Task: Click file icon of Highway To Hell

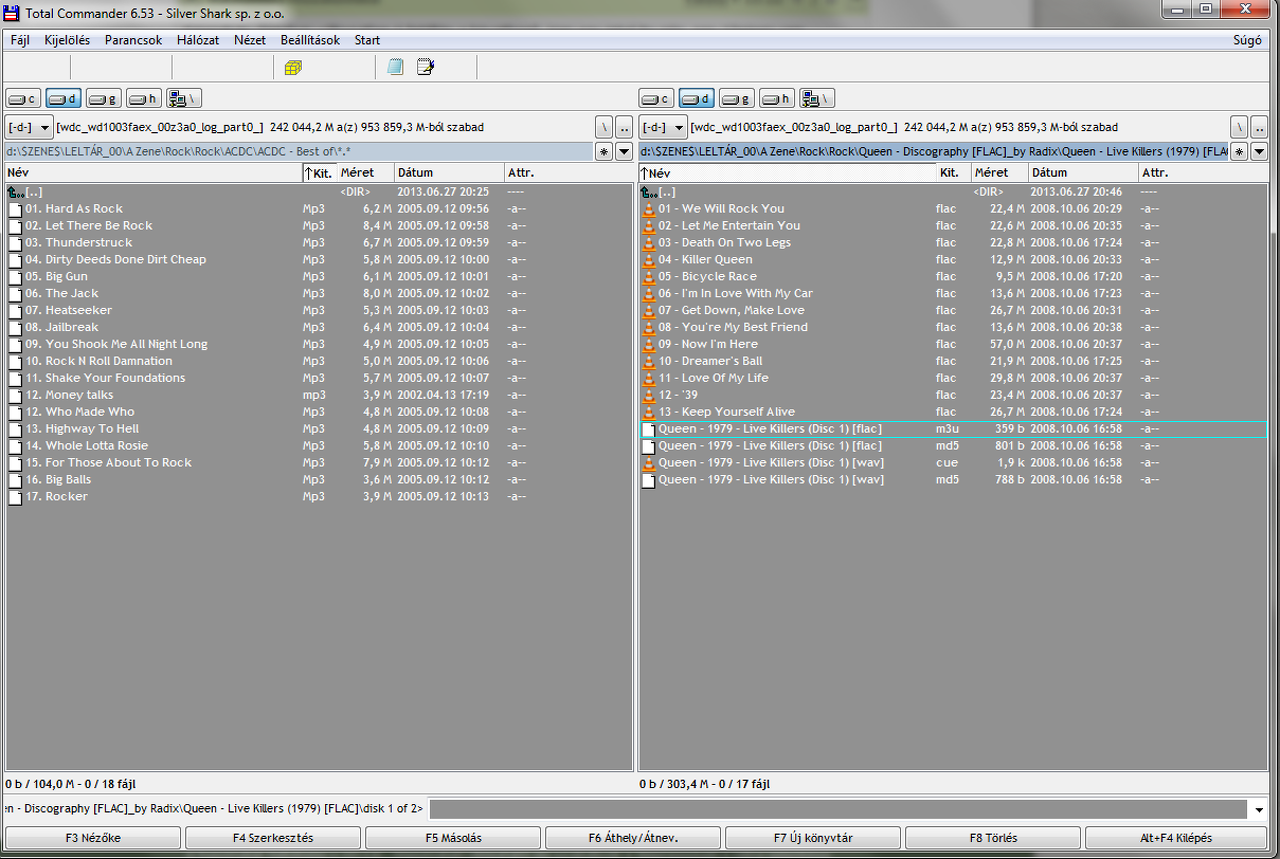Action: pyautogui.click(x=15, y=429)
